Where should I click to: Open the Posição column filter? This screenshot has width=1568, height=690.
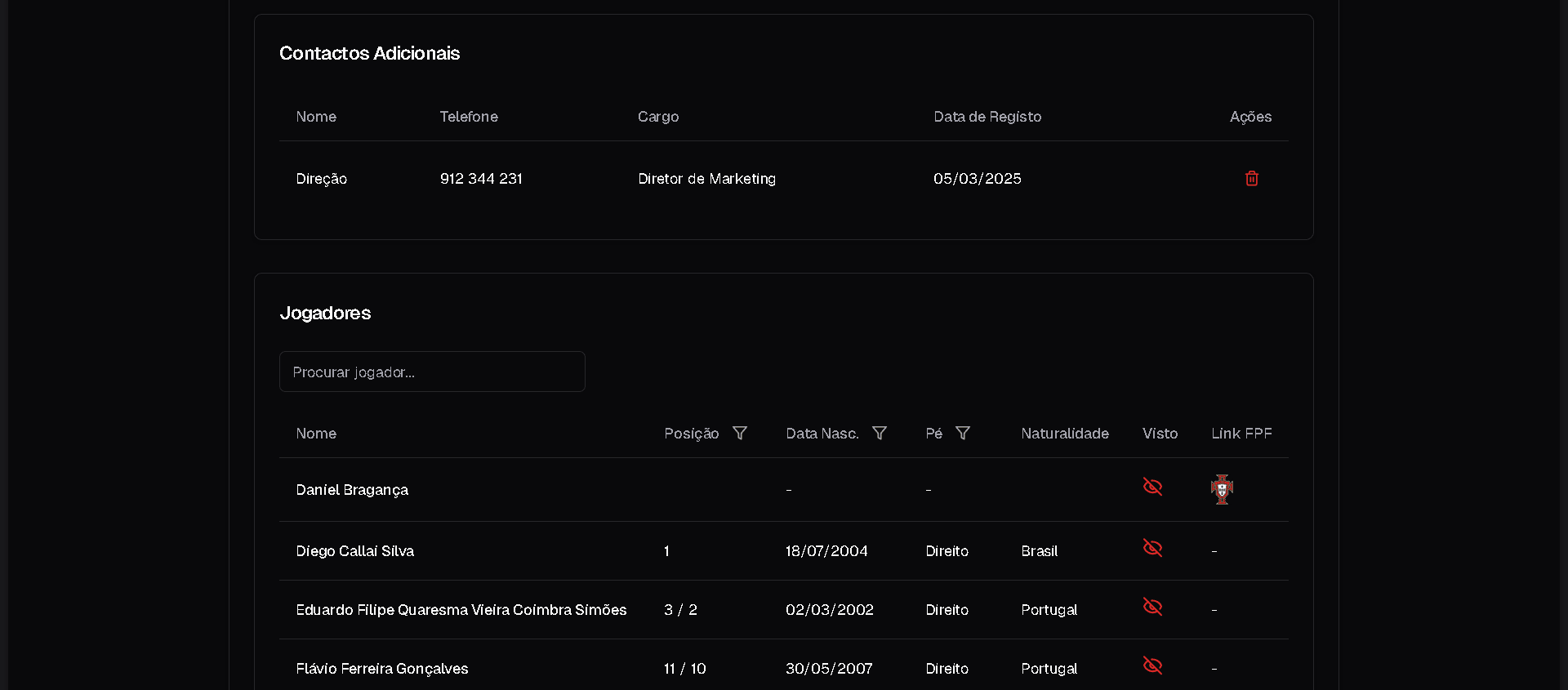point(740,434)
